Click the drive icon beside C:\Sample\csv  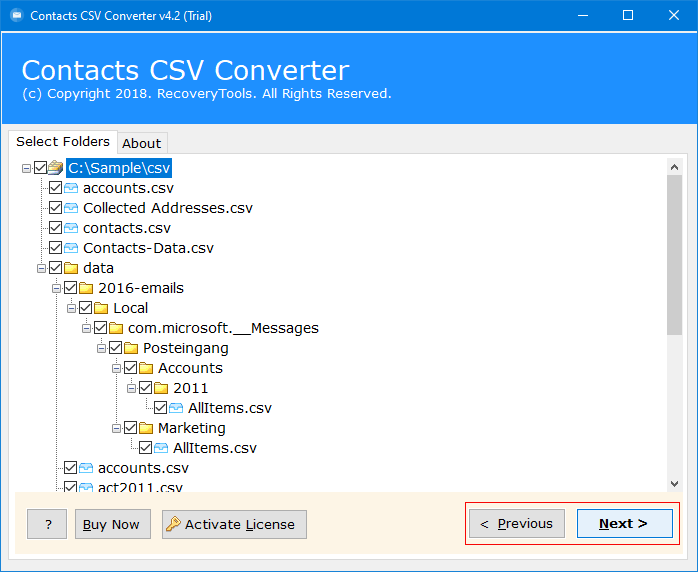pos(56,168)
